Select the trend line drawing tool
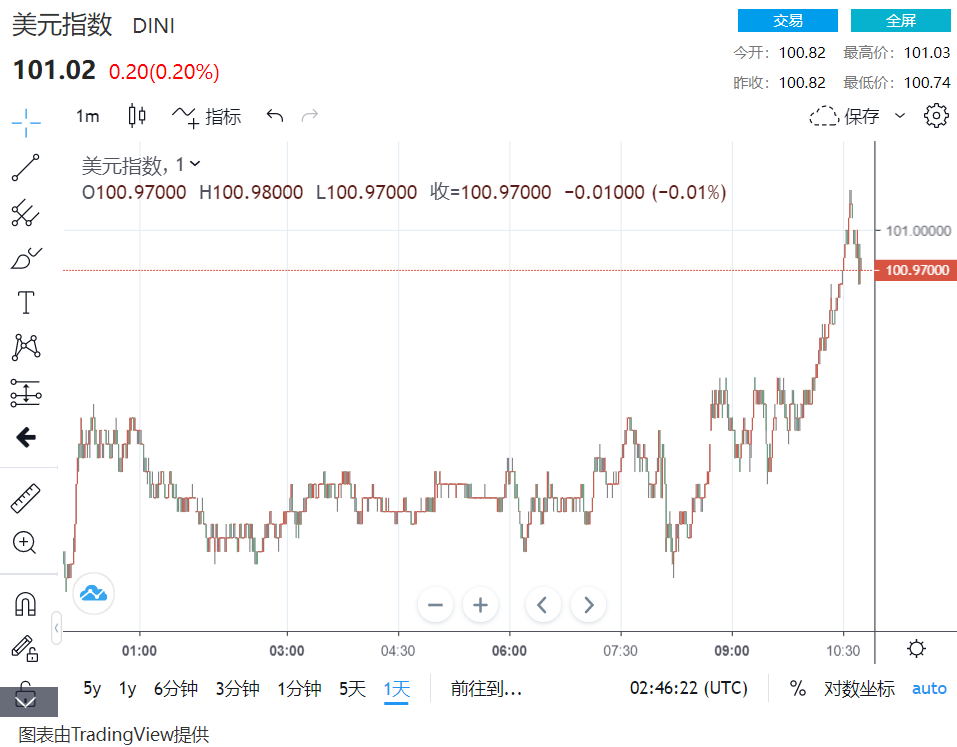Viewport: 957px width, 747px height. [x=26, y=168]
